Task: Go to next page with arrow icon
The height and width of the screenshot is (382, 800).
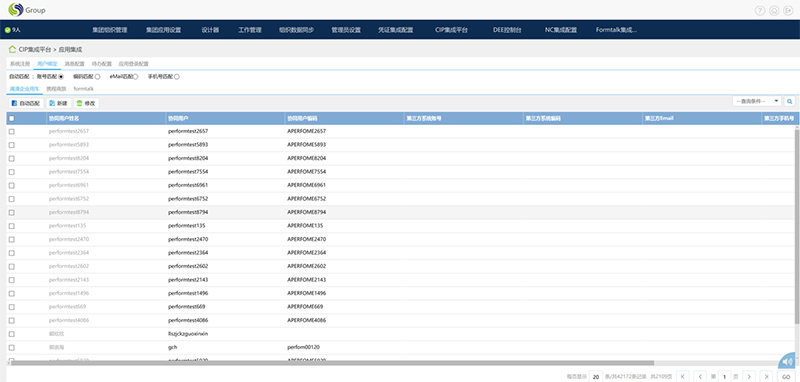Action: coord(748,376)
